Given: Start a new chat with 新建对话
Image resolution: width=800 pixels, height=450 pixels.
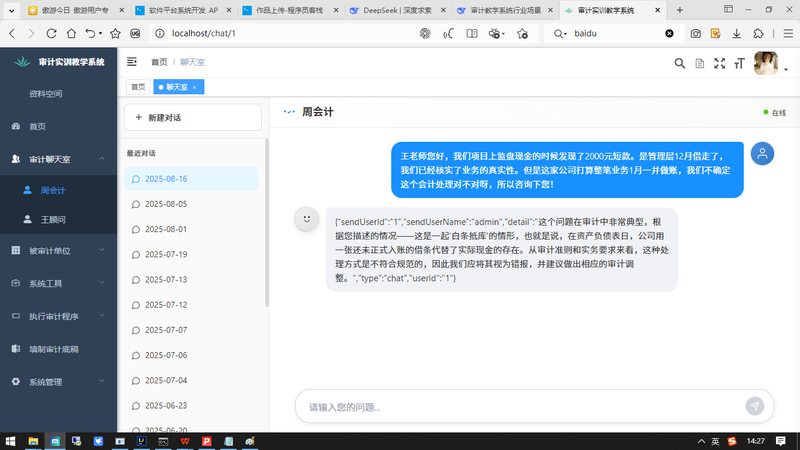Looking at the screenshot, I should point(193,117).
